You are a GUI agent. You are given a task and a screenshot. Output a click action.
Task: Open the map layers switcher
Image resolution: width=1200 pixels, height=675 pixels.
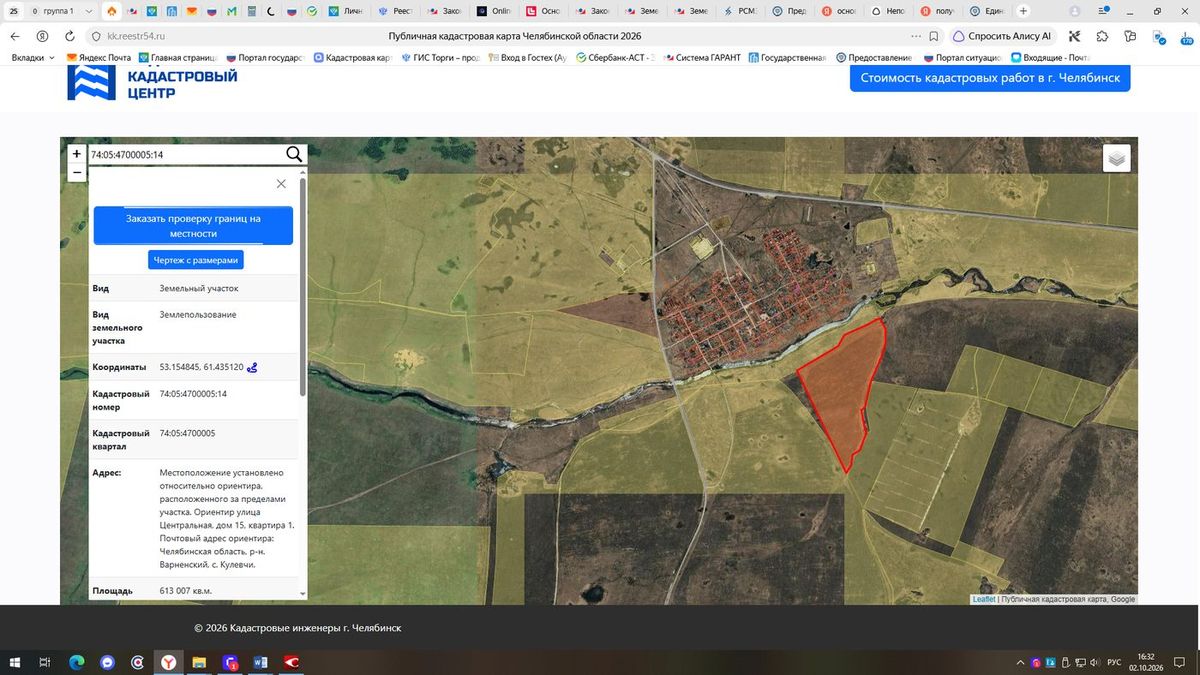pos(1117,159)
